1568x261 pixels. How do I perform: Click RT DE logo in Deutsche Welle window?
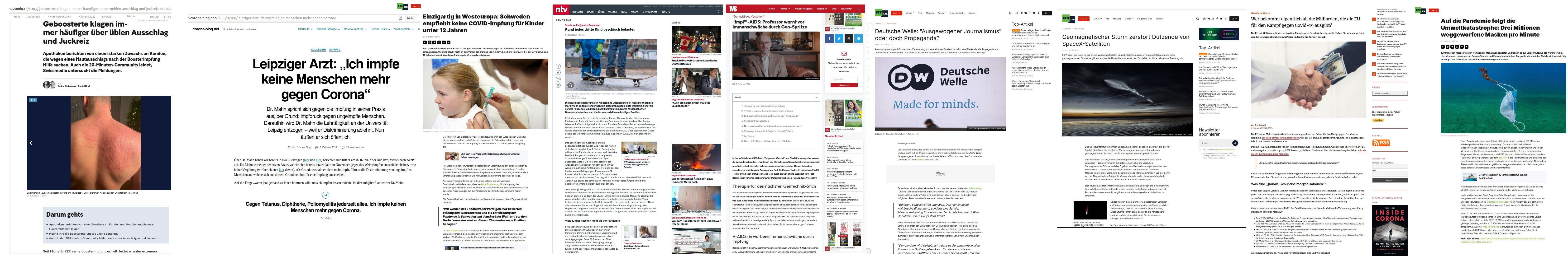click(881, 13)
